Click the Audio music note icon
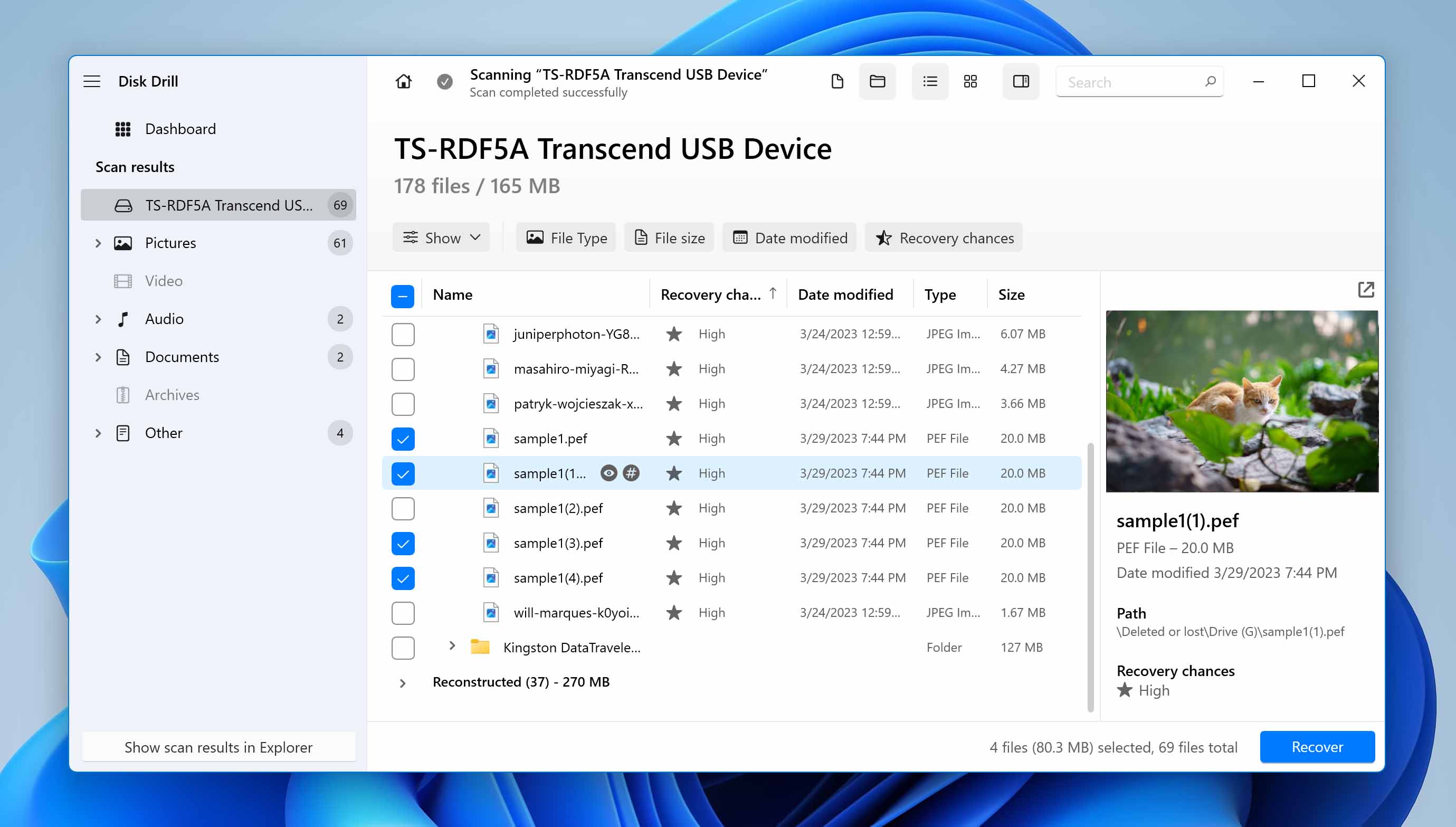This screenshot has height=827, width=1456. click(x=122, y=319)
